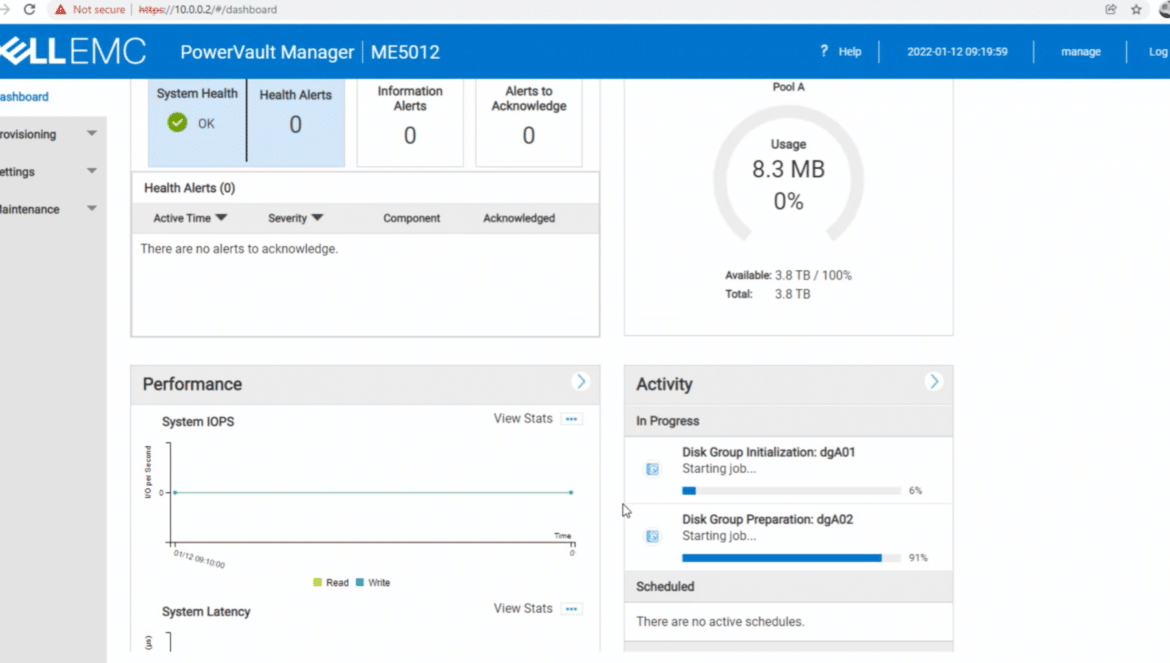Click 'There are no alerts to acknowledge.' text

[239, 248]
